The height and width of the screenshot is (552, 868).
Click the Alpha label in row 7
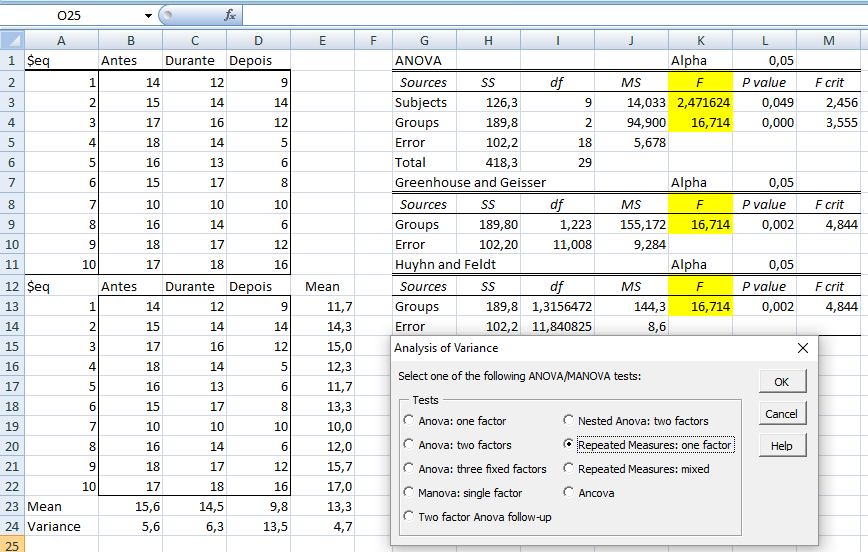click(701, 182)
